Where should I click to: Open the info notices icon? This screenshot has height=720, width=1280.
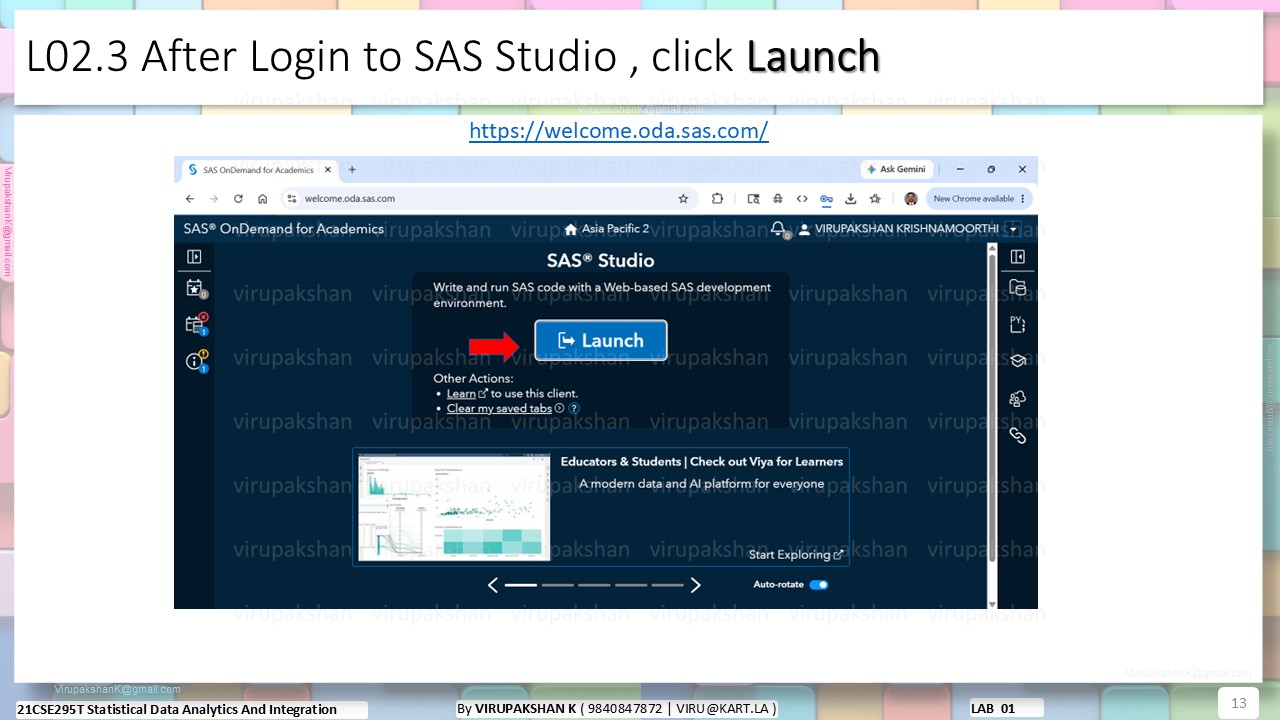(195, 361)
